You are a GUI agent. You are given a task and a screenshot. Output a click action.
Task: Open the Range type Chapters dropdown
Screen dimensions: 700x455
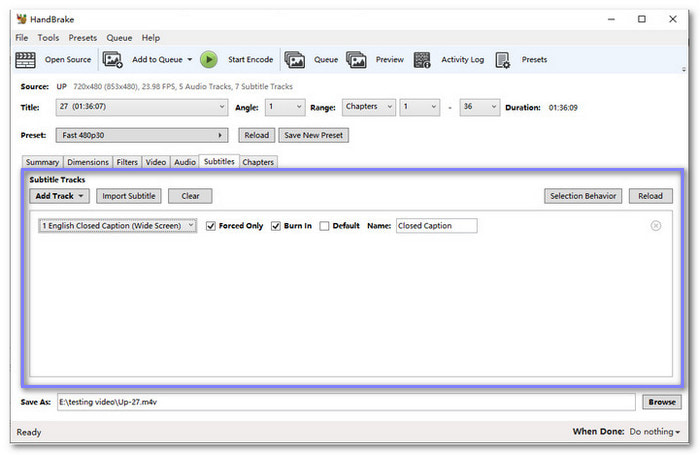tap(369, 107)
